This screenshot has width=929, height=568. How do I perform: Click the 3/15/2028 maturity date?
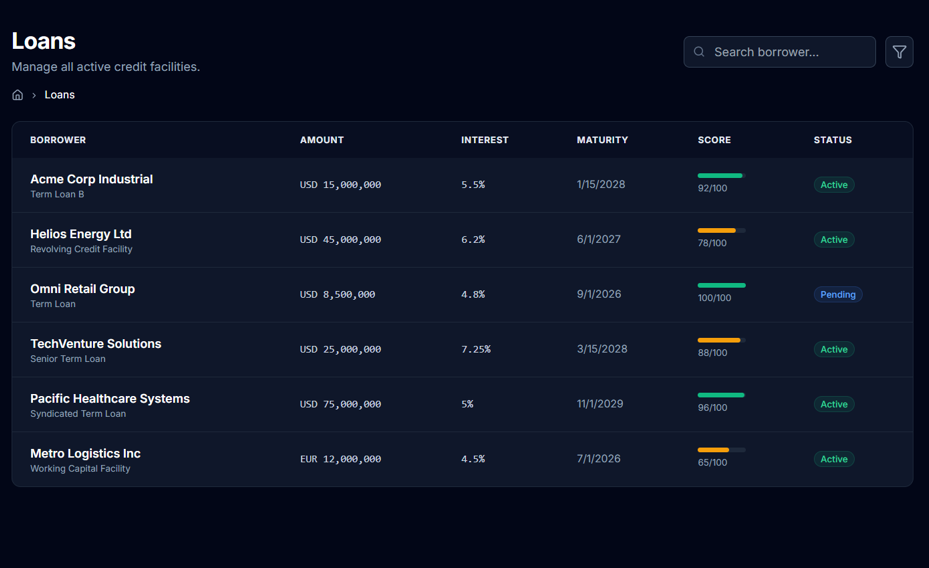(602, 349)
